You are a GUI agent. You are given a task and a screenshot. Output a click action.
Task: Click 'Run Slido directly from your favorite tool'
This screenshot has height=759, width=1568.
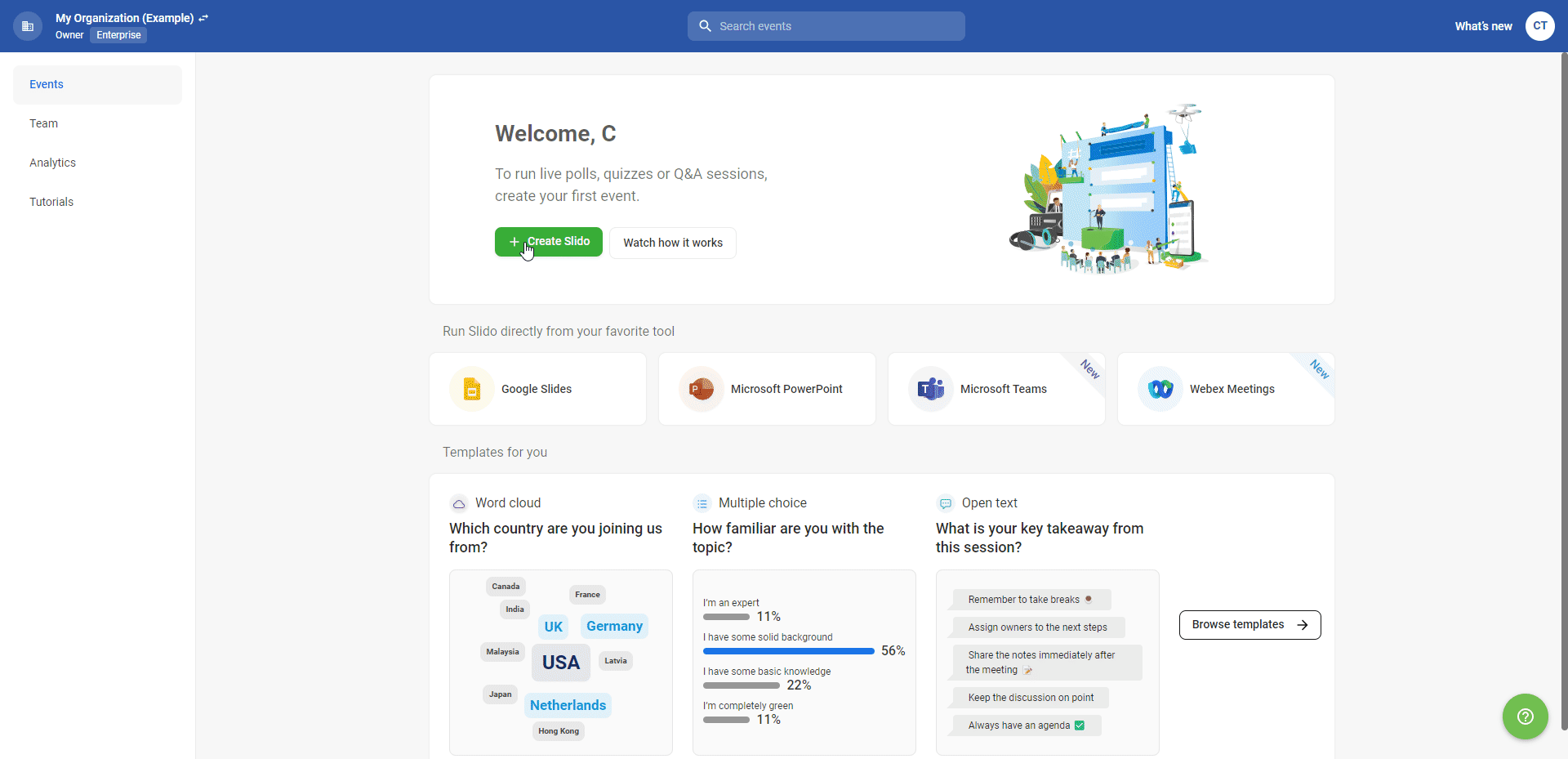pyautogui.click(x=559, y=332)
